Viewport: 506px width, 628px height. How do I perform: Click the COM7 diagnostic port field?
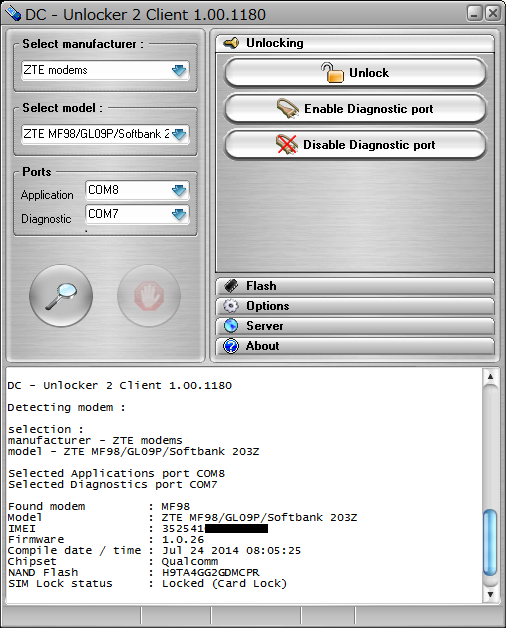(x=137, y=214)
